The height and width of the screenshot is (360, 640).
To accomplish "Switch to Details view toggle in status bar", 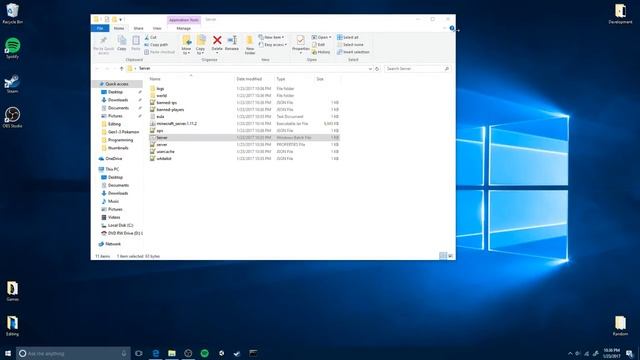I will click(443, 256).
